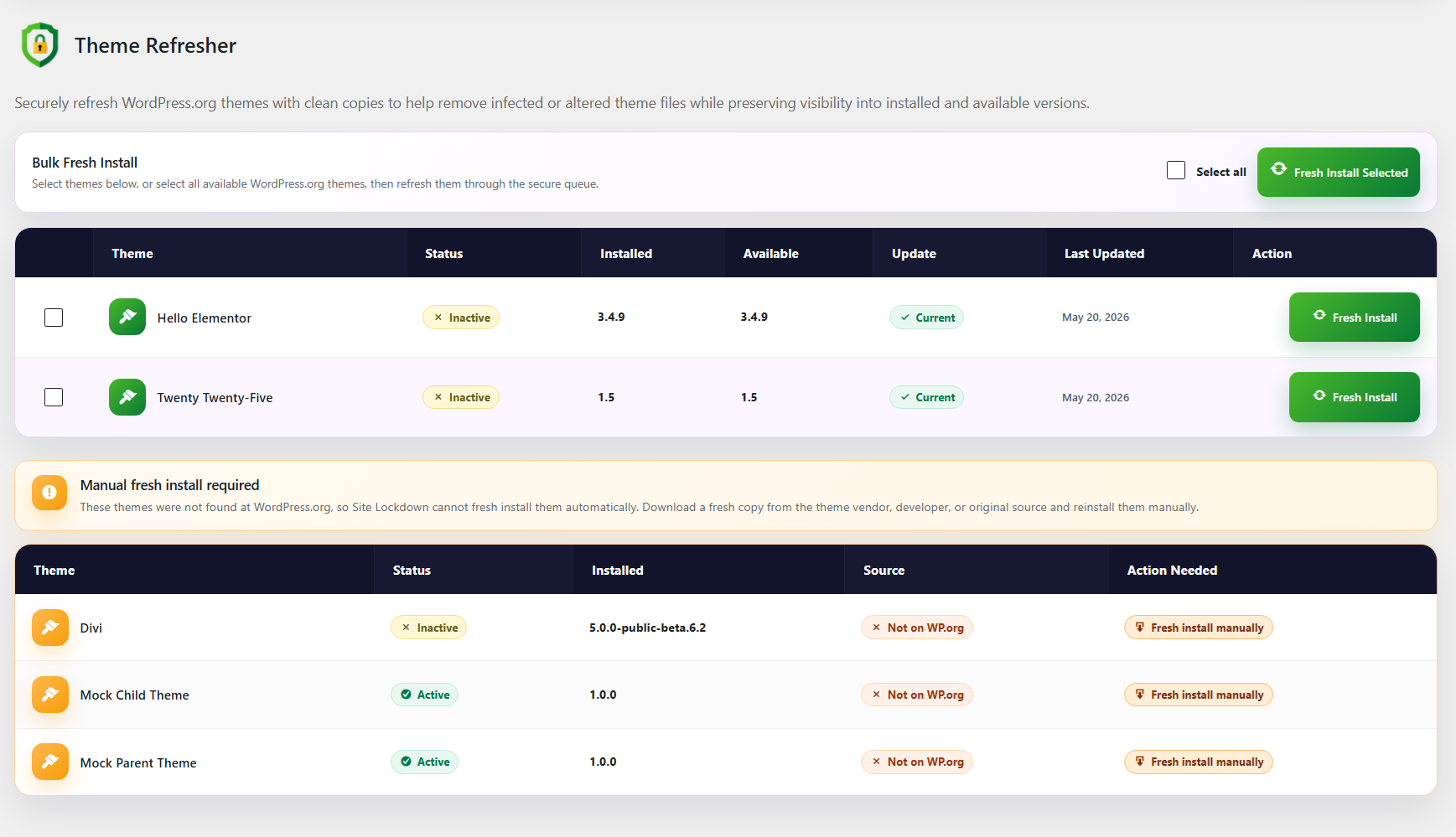Click the Last Updated column header
1456x837 pixels.
coord(1105,254)
